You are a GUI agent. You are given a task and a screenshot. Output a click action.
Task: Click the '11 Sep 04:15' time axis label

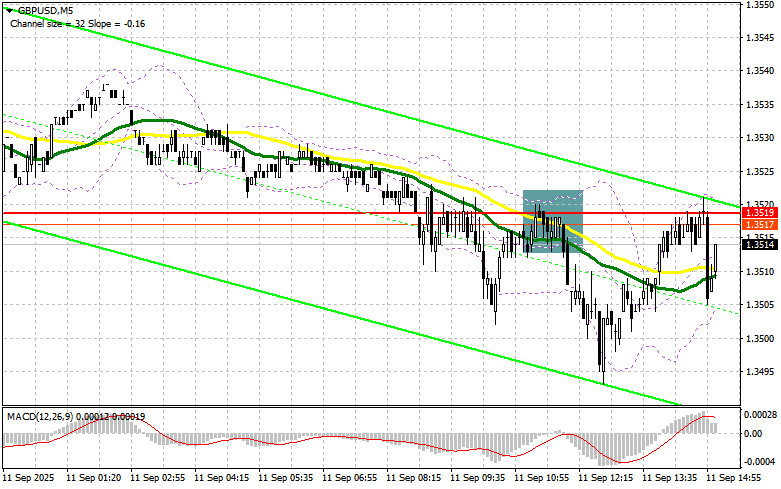point(221,478)
